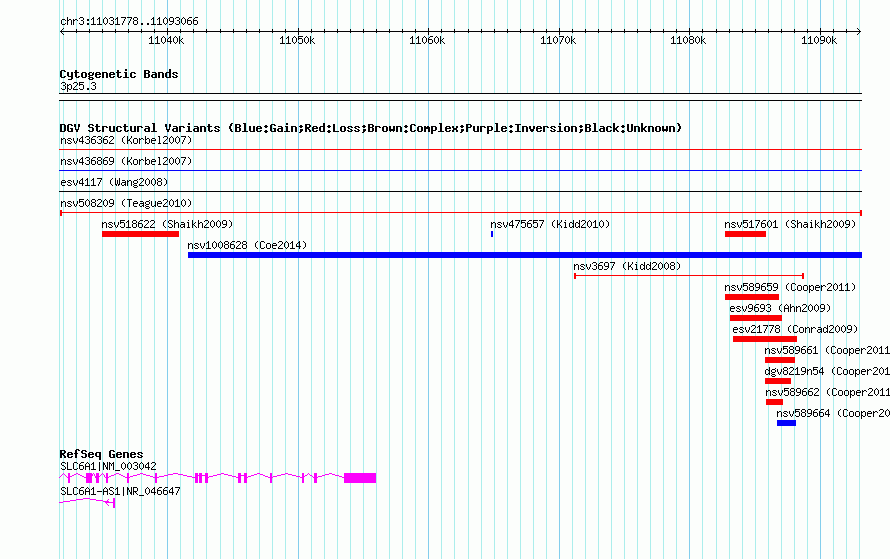The image size is (890, 559).
Task: Click the nsv475657 (Kidd2010) small blue marker
Action: pos(492,234)
